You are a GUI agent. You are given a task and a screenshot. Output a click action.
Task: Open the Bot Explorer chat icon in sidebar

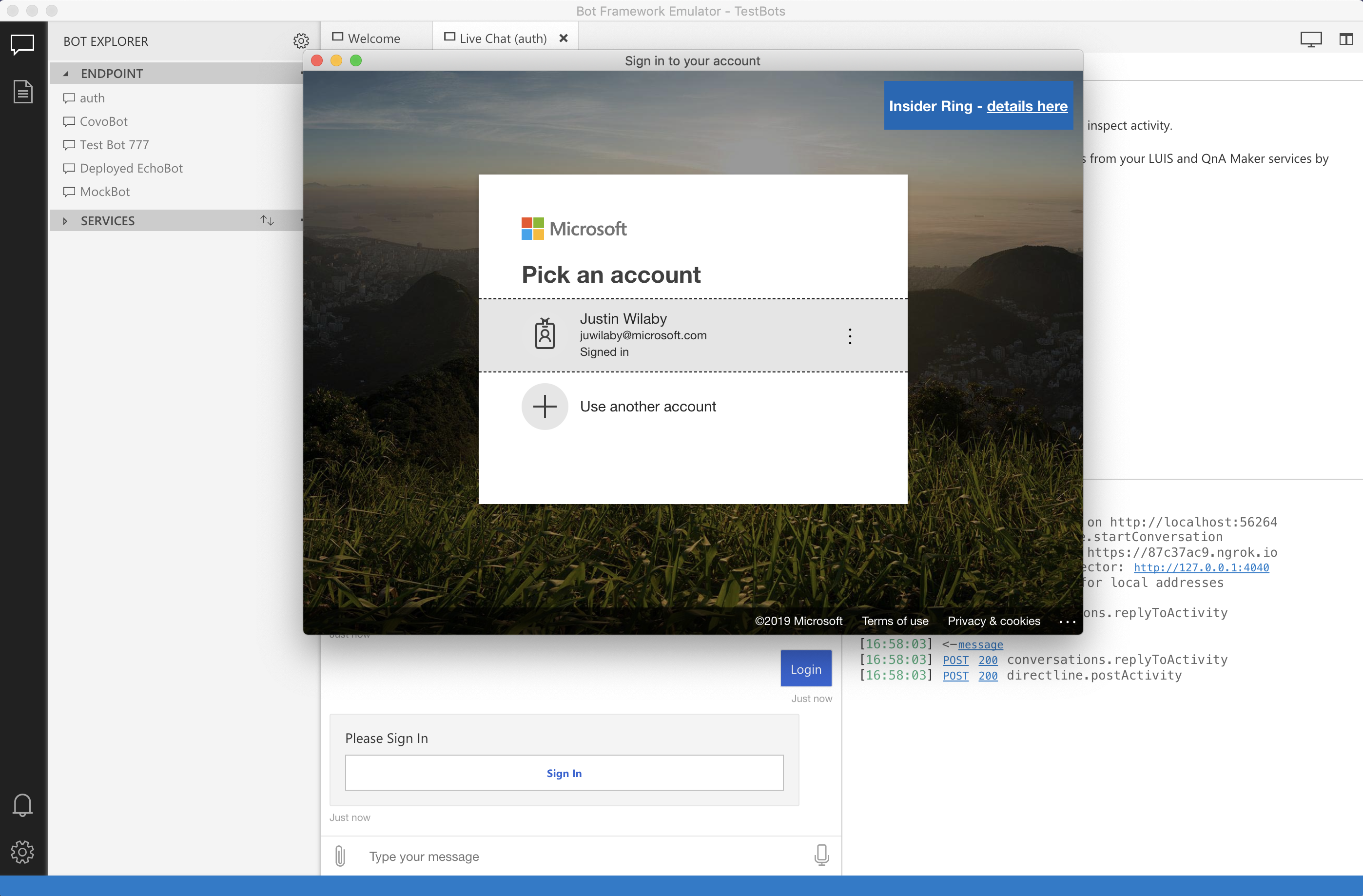[22, 44]
